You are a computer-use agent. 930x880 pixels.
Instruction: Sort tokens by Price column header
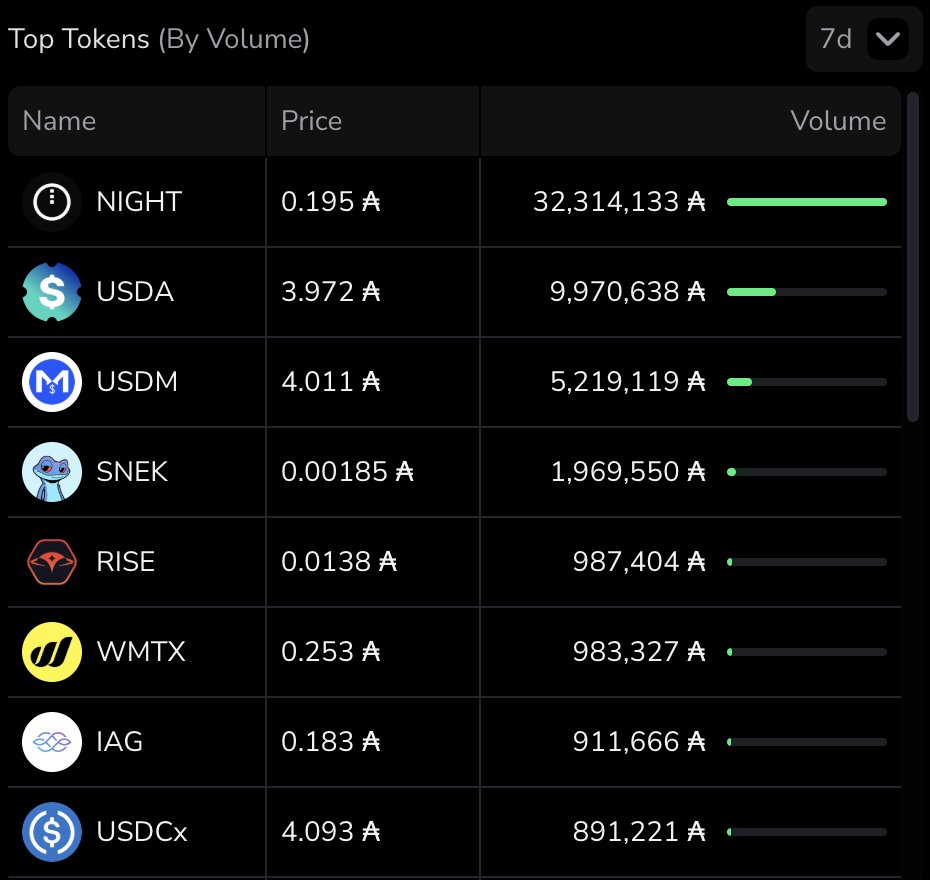[312, 121]
